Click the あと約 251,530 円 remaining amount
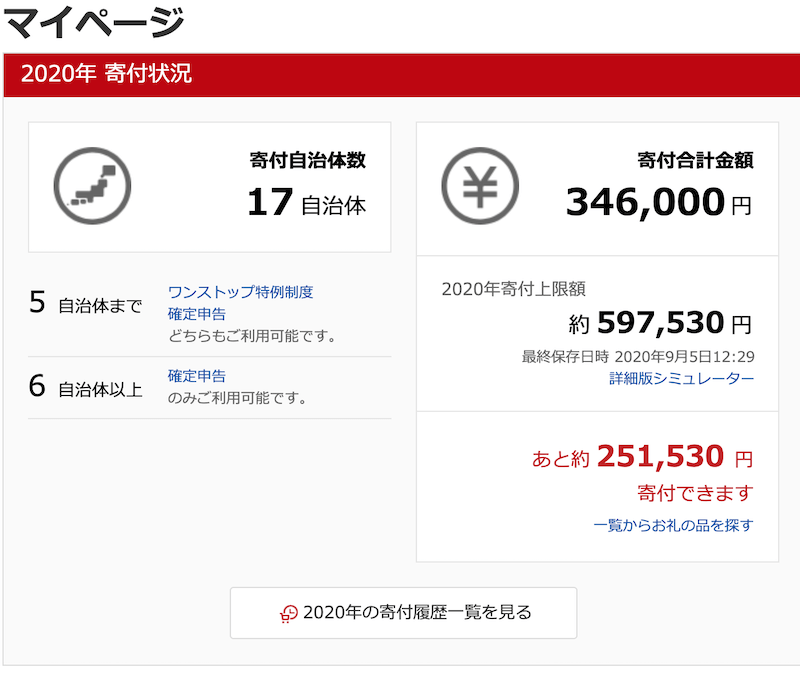Image resolution: width=800 pixels, height=678 pixels. 642,457
